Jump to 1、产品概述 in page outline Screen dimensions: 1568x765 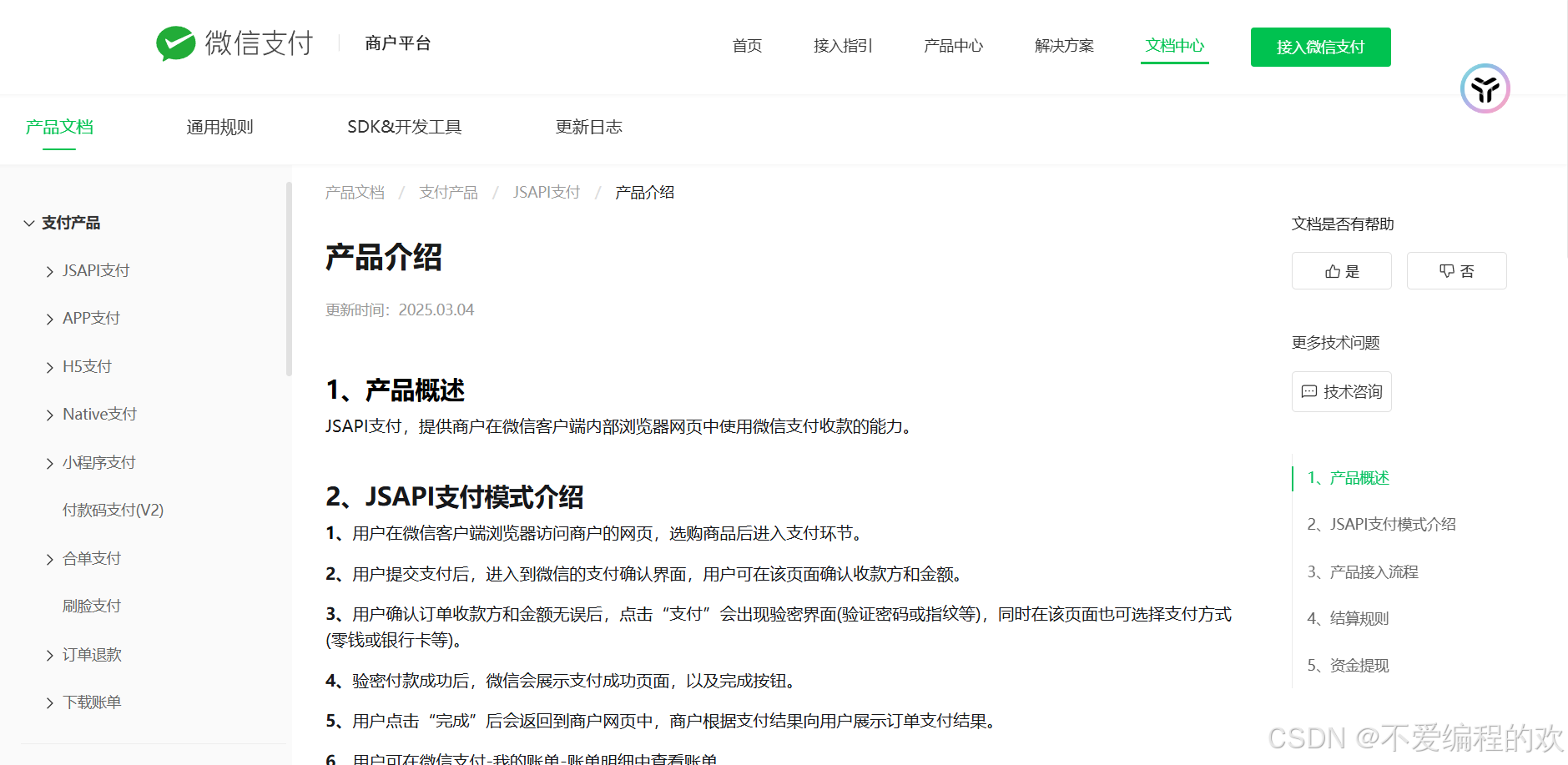tap(1348, 478)
